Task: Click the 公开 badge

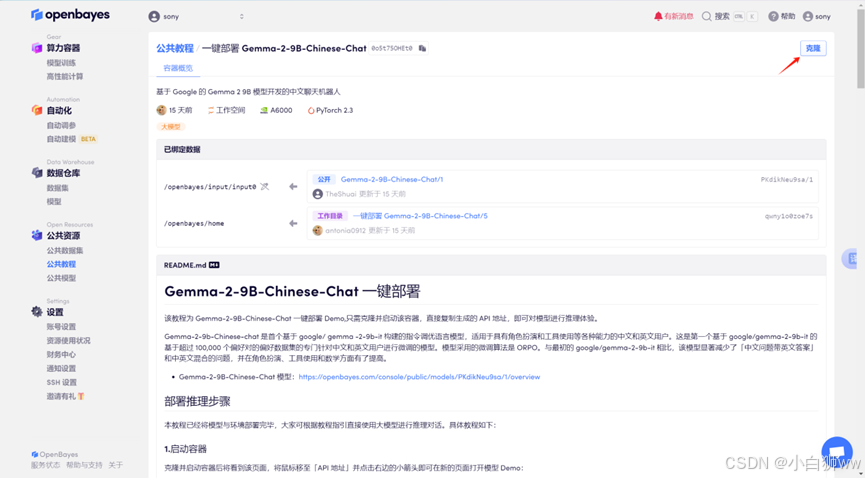Action: click(324, 179)
